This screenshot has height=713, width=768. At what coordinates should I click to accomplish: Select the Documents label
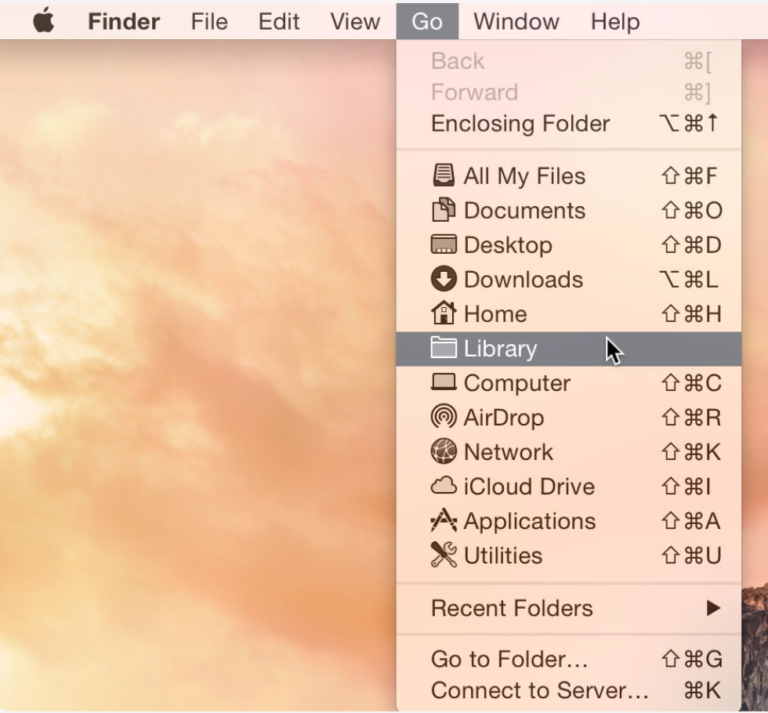[x=525, y=211]
